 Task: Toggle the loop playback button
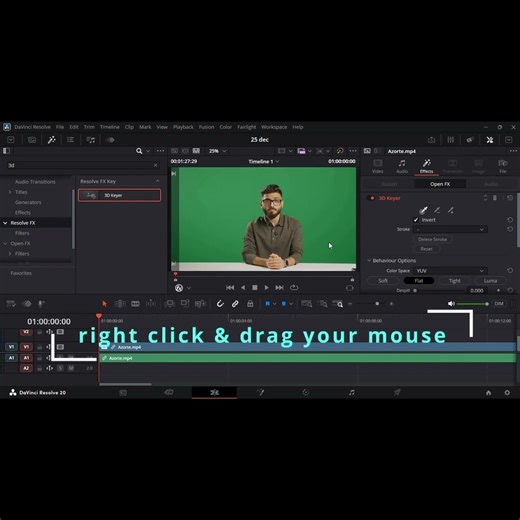click(294, 287)
